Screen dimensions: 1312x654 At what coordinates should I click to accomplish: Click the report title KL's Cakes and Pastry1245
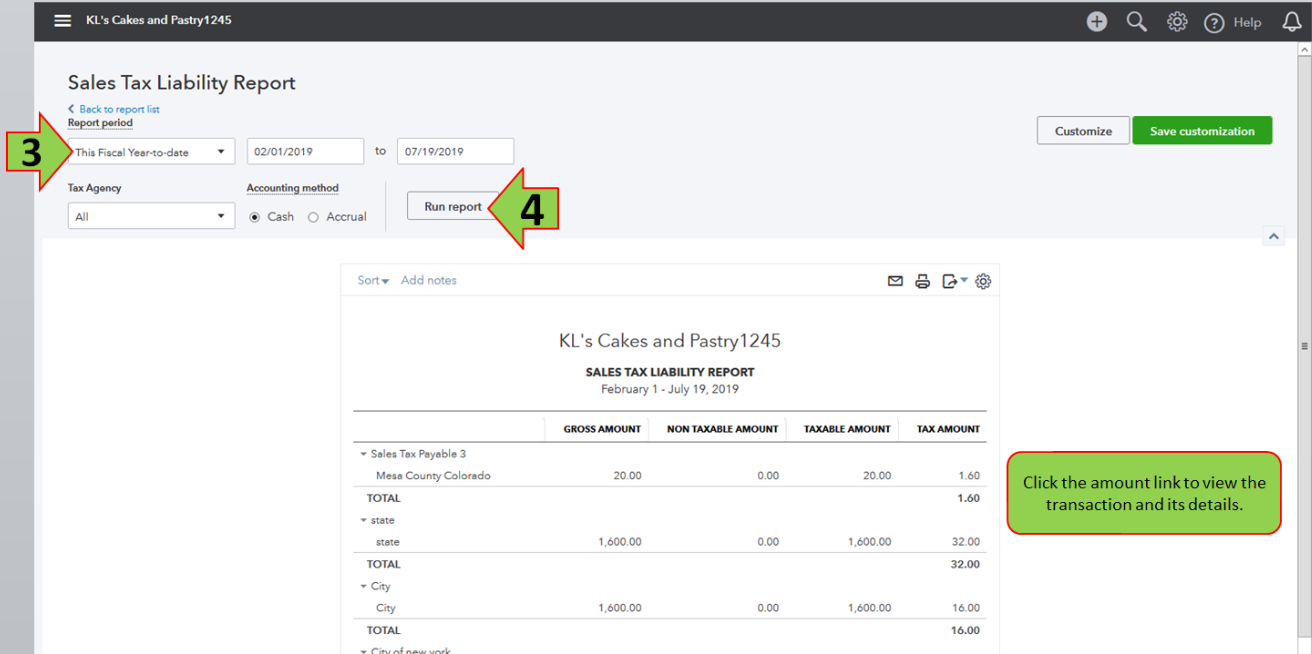point(670,341)
